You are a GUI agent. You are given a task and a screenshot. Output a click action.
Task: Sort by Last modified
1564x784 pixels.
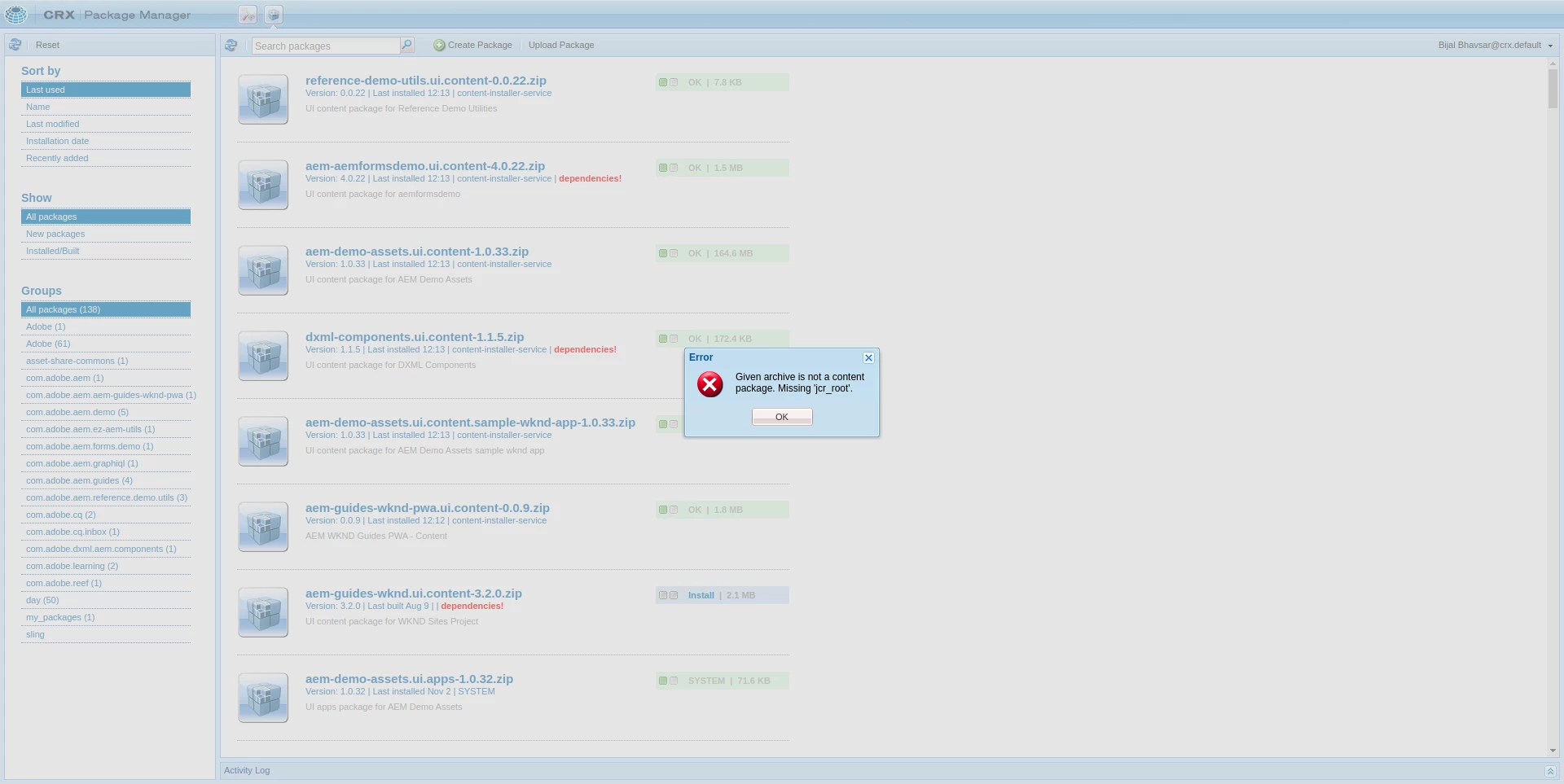(x=106, y=124)
